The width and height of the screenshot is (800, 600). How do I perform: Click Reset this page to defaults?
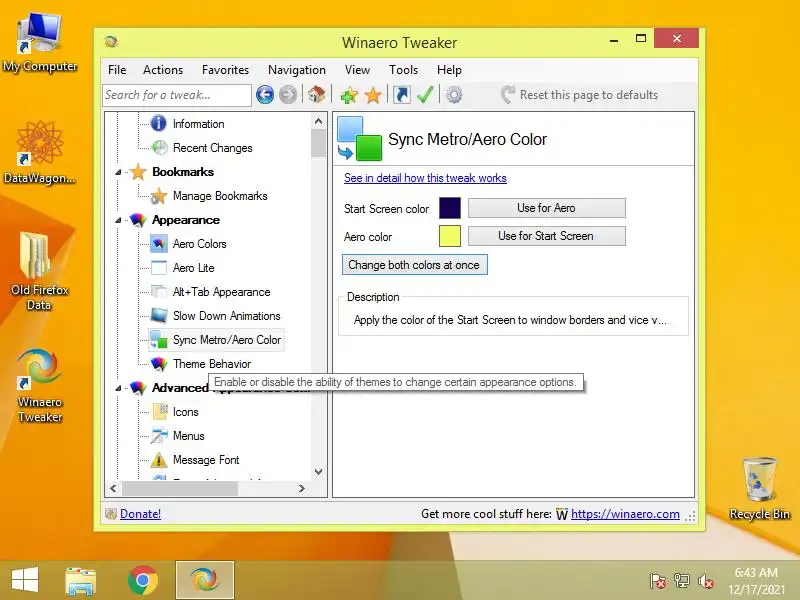click(x=580, y=95)
